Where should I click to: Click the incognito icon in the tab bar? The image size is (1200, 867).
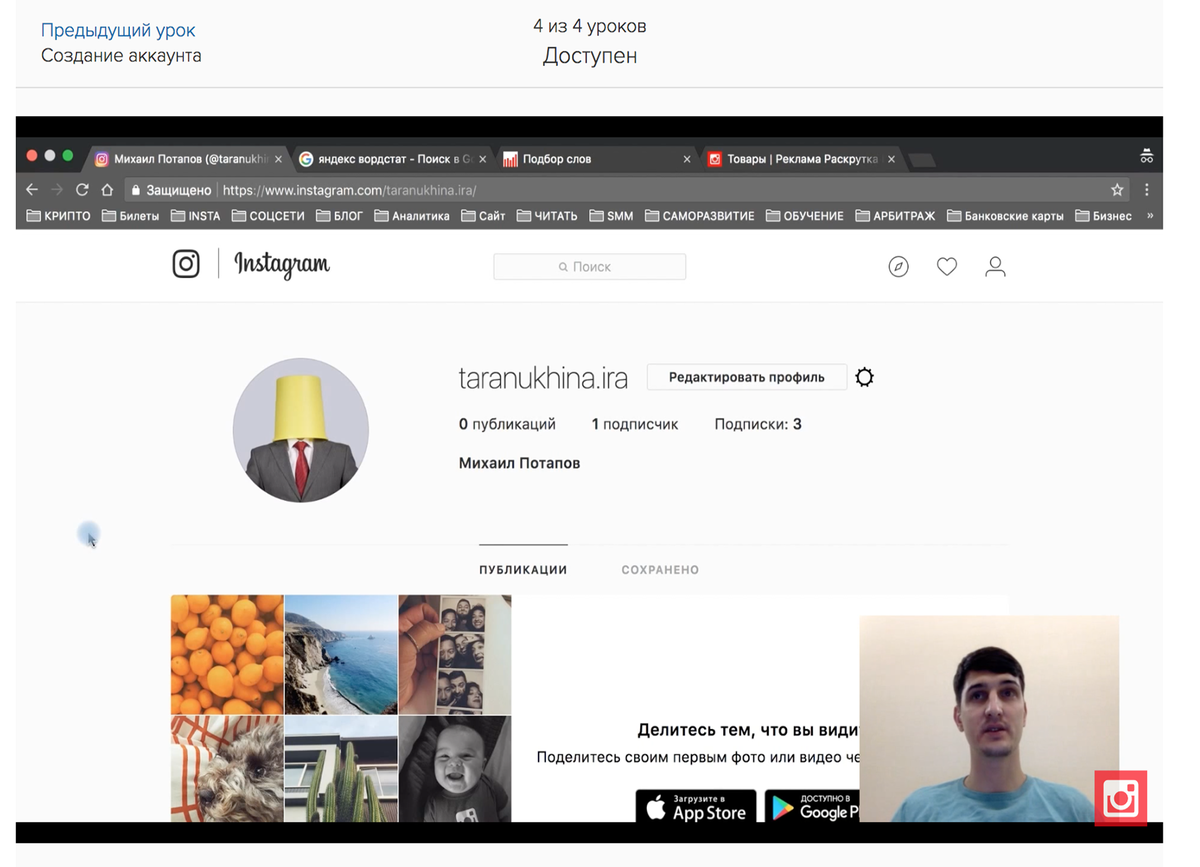point(1147,156)
